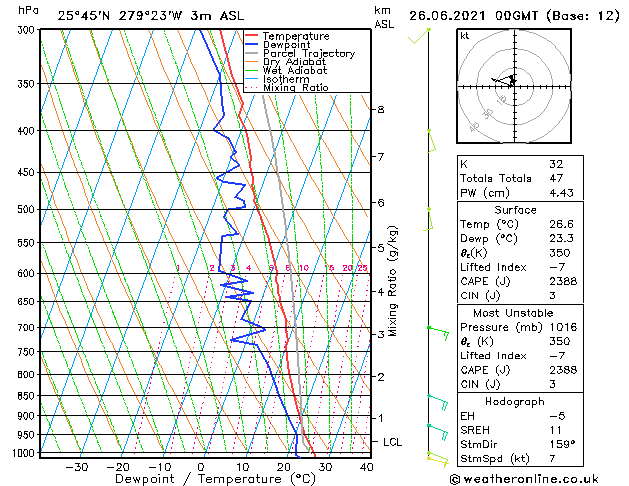Click the '500' pressure level label
Viewport: 629px width, 486px height.
click(28, 209)
